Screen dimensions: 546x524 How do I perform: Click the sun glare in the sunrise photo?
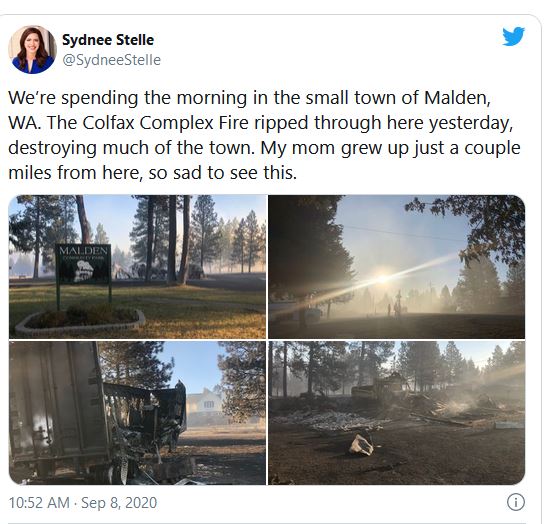coord(382,279)
